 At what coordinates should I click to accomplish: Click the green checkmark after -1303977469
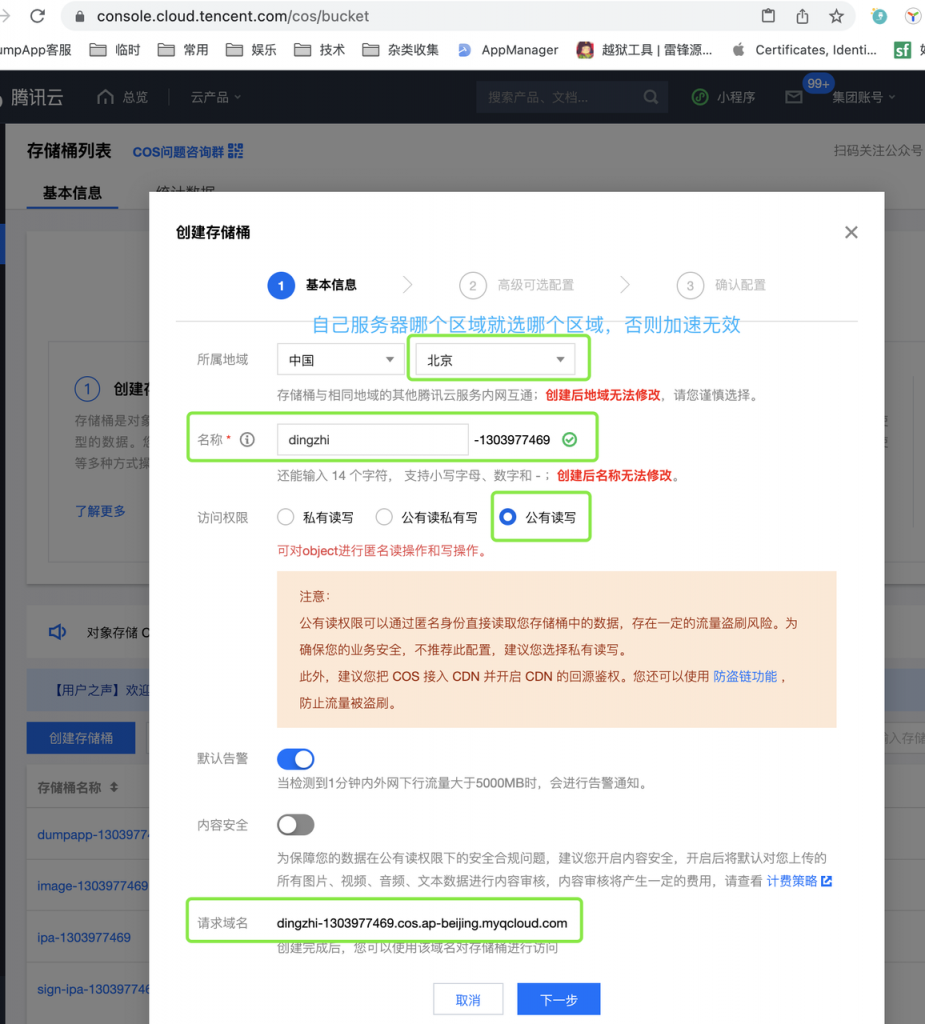tap(570, 440)
